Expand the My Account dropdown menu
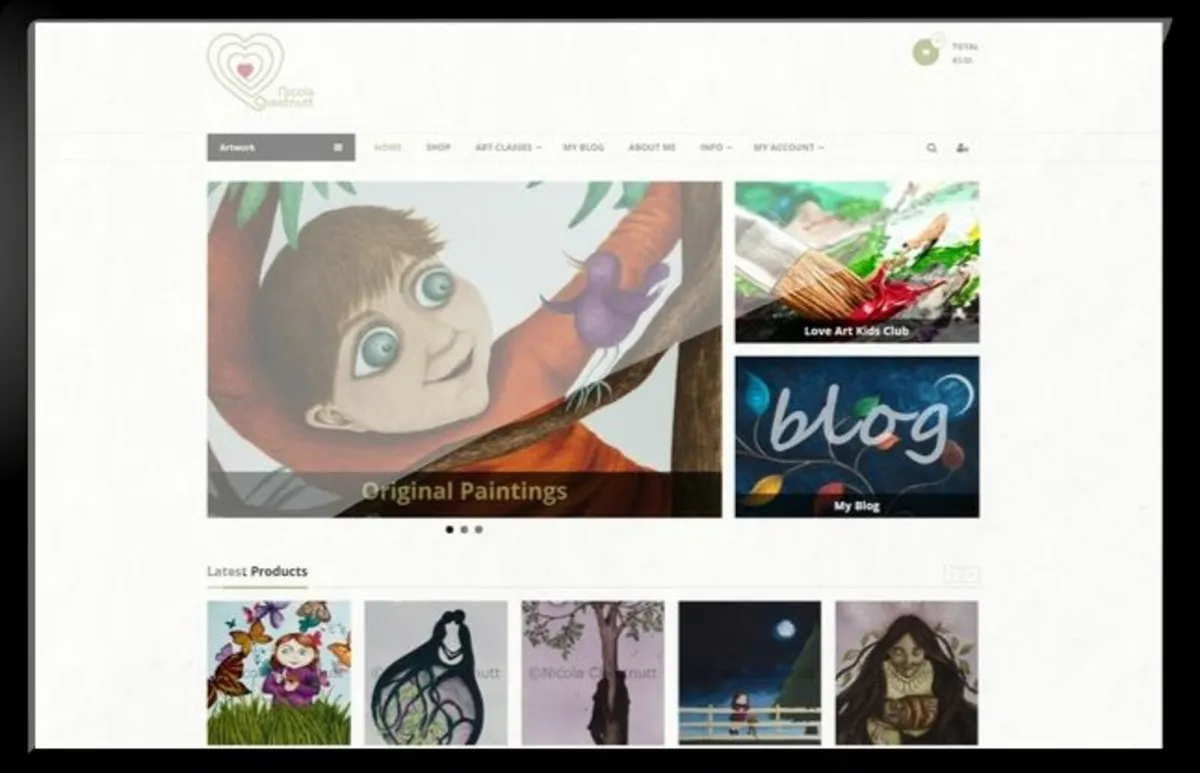Viewport: 1200px width, 773px height. click(x=788, y=148)
